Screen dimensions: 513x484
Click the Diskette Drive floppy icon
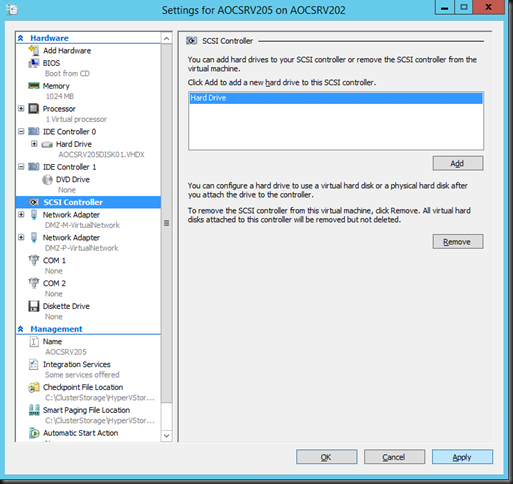tap(34, 306)
